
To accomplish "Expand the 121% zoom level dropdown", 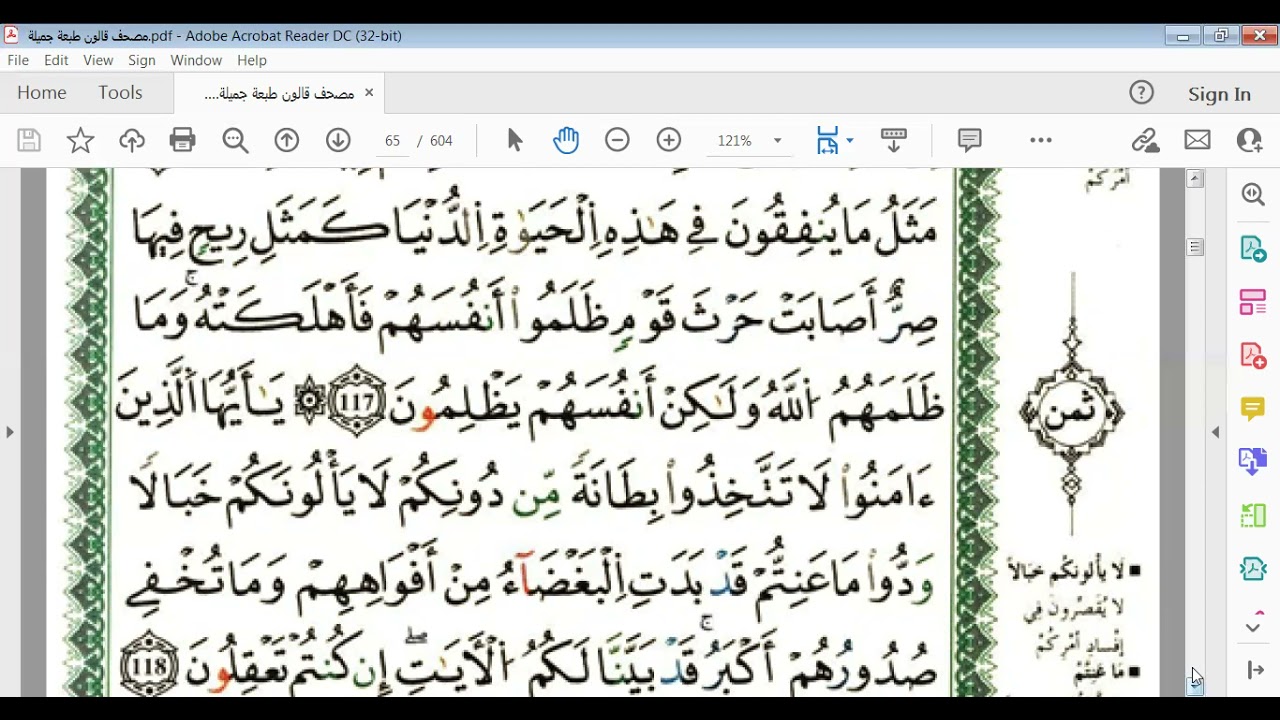I will coord(776,141).
